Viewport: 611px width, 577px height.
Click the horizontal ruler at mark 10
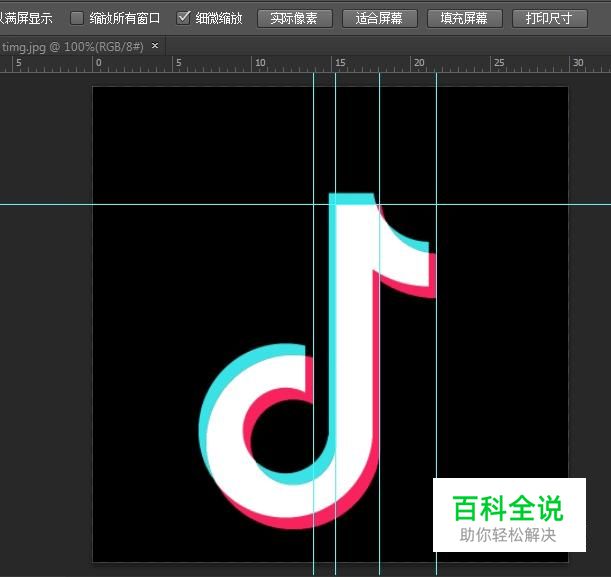pyautogui.click(x=260, y=63)
